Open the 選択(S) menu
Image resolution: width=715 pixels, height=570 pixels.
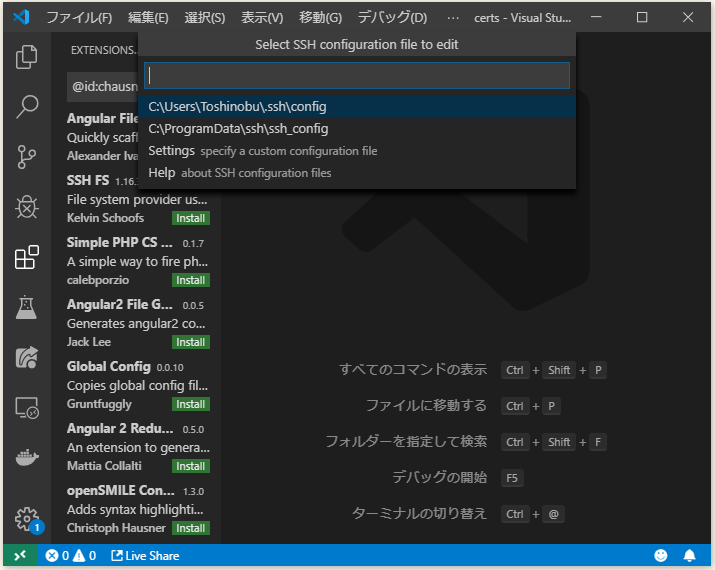(205, 17)
